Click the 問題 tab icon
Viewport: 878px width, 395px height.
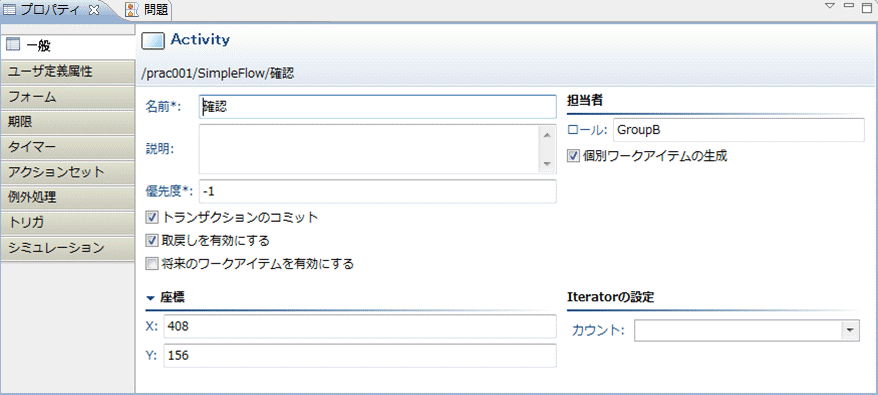[x=132, y=10]
